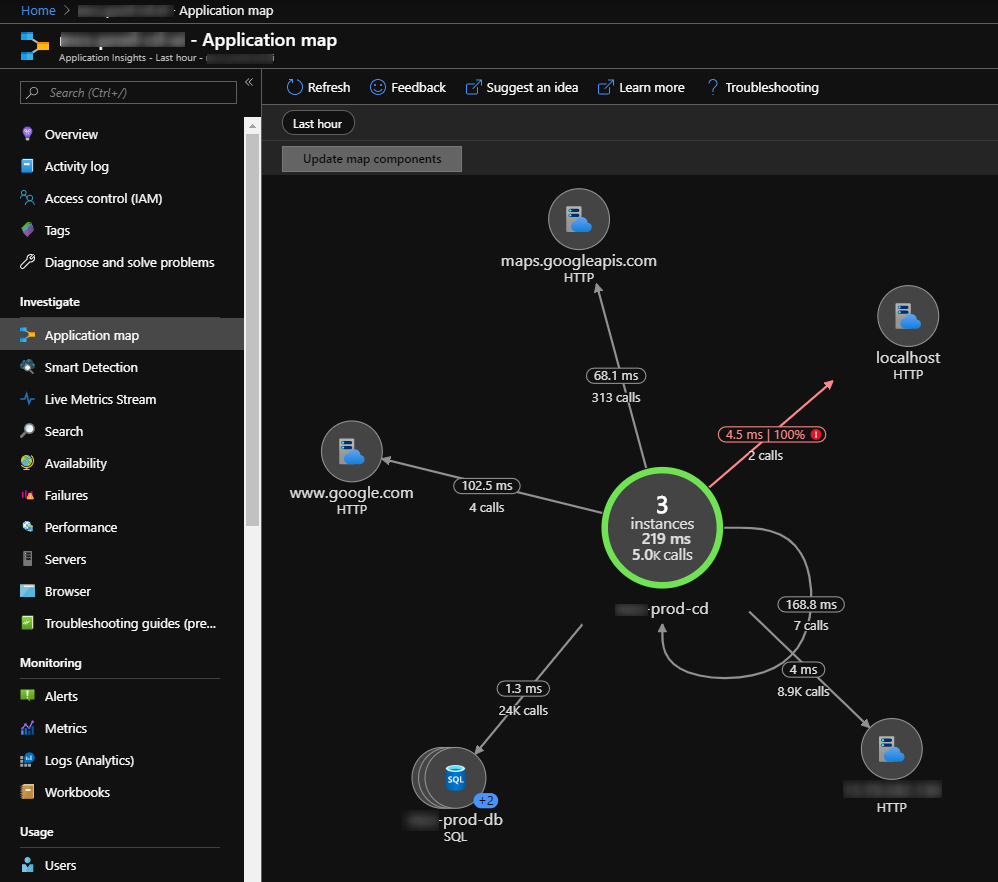Click the Update map components button
Image resolution: width=998 pixels, height=882 pixels.
tap(372, 159)
